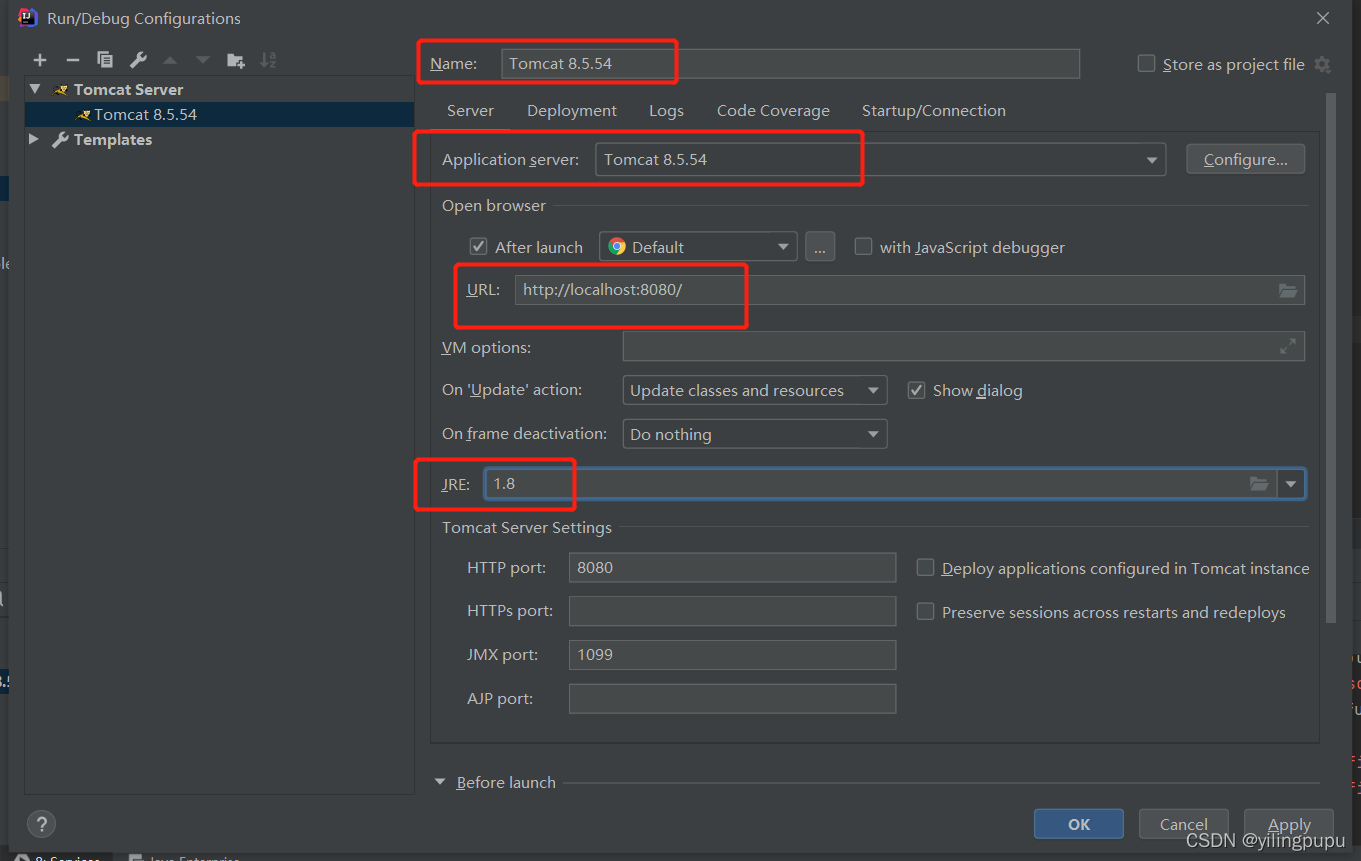Click in the HTTPs port field
The width and height of the screenshot is (1361, 861).
tap(732, 611)
